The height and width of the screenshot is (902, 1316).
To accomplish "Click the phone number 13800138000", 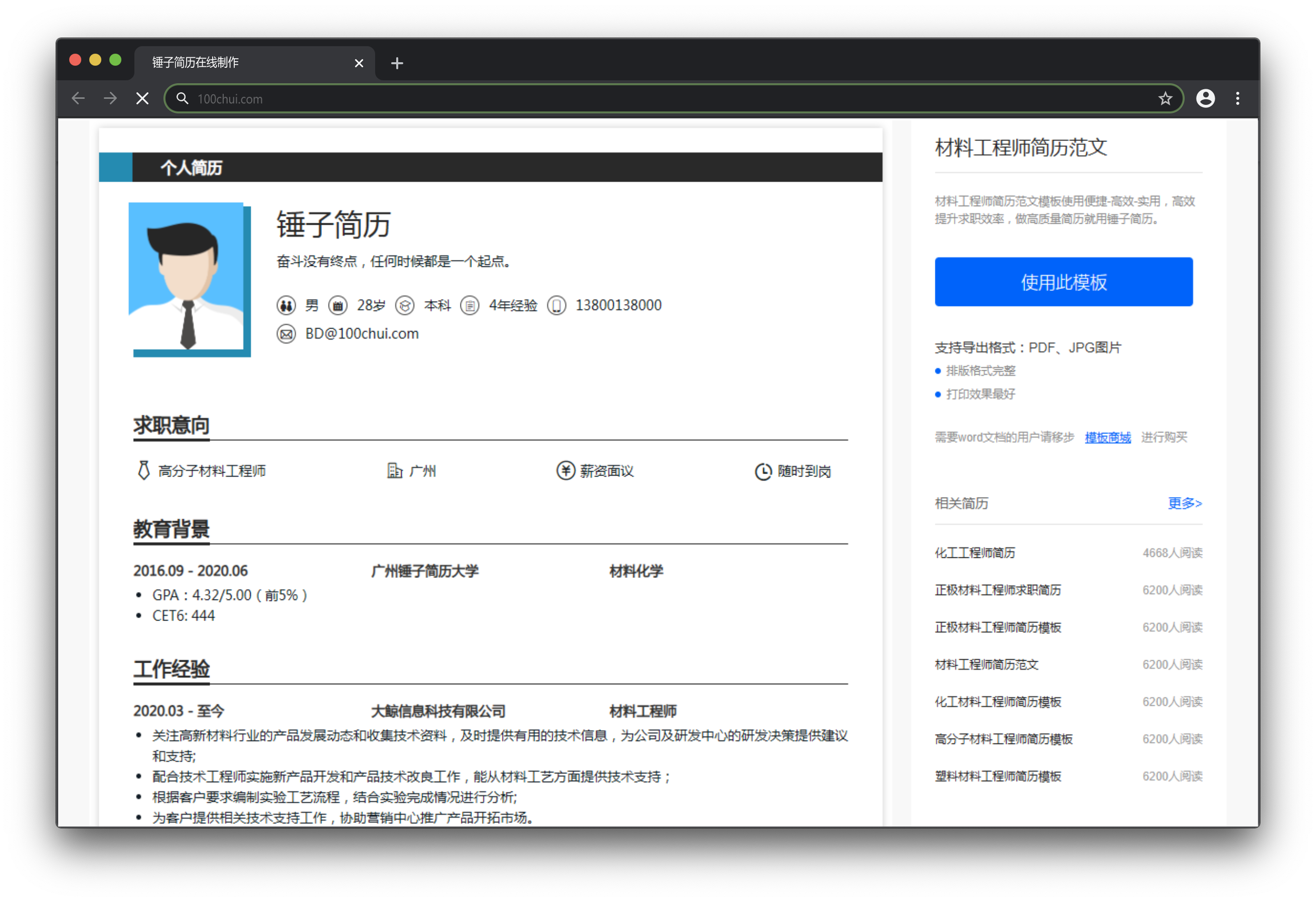I will (618, 306).
